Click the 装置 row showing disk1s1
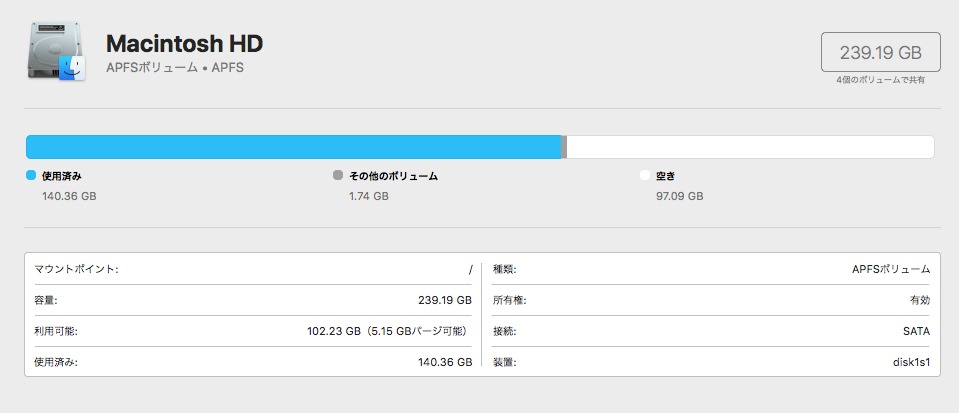The image size is (959, 413). [712, 362]
